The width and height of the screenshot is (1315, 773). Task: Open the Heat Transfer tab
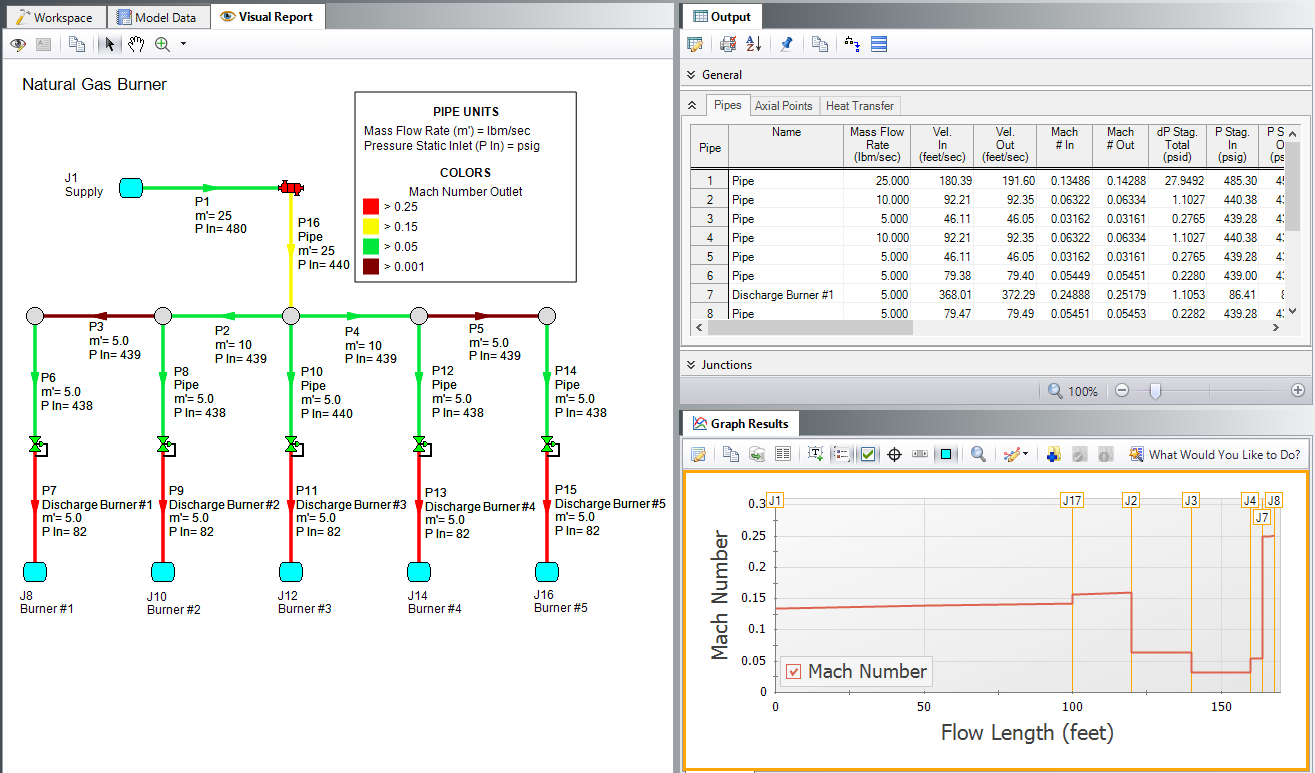point(860,106)
